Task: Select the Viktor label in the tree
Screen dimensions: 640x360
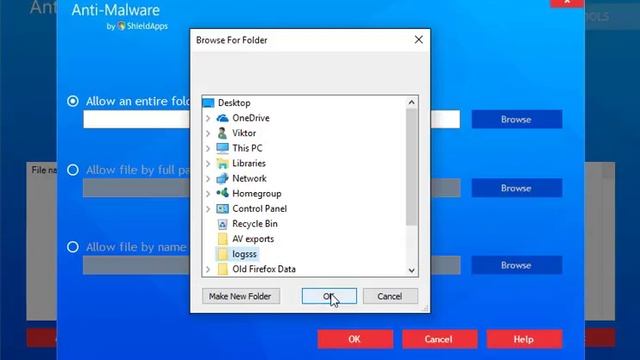Action: pos(244,133)
